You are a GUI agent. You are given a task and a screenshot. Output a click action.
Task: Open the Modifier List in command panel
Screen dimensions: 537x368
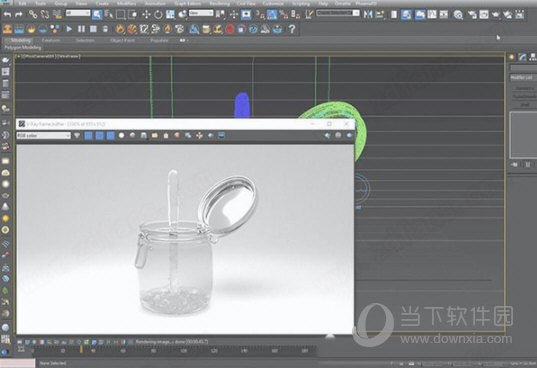[523, 78]
